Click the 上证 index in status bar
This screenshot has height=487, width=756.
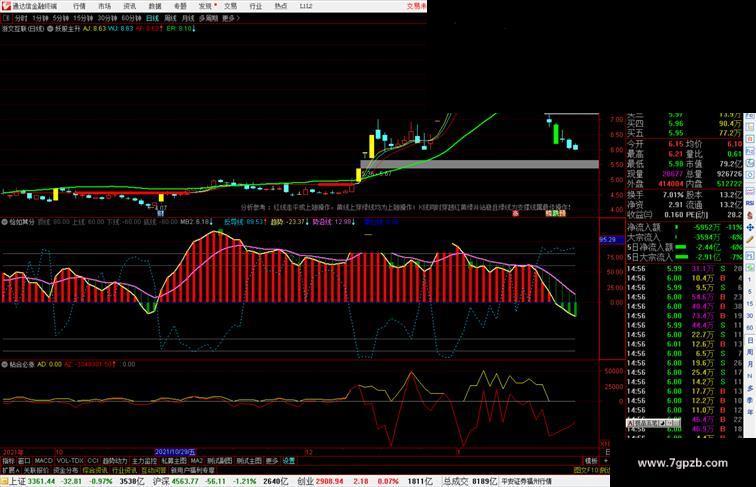coord(18,481)
